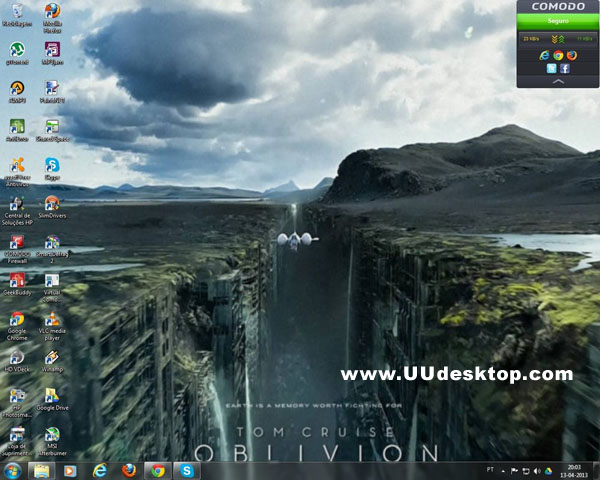Click the network tray icon
This screenshot has width=600, height=480.
(x=526, y=471)
